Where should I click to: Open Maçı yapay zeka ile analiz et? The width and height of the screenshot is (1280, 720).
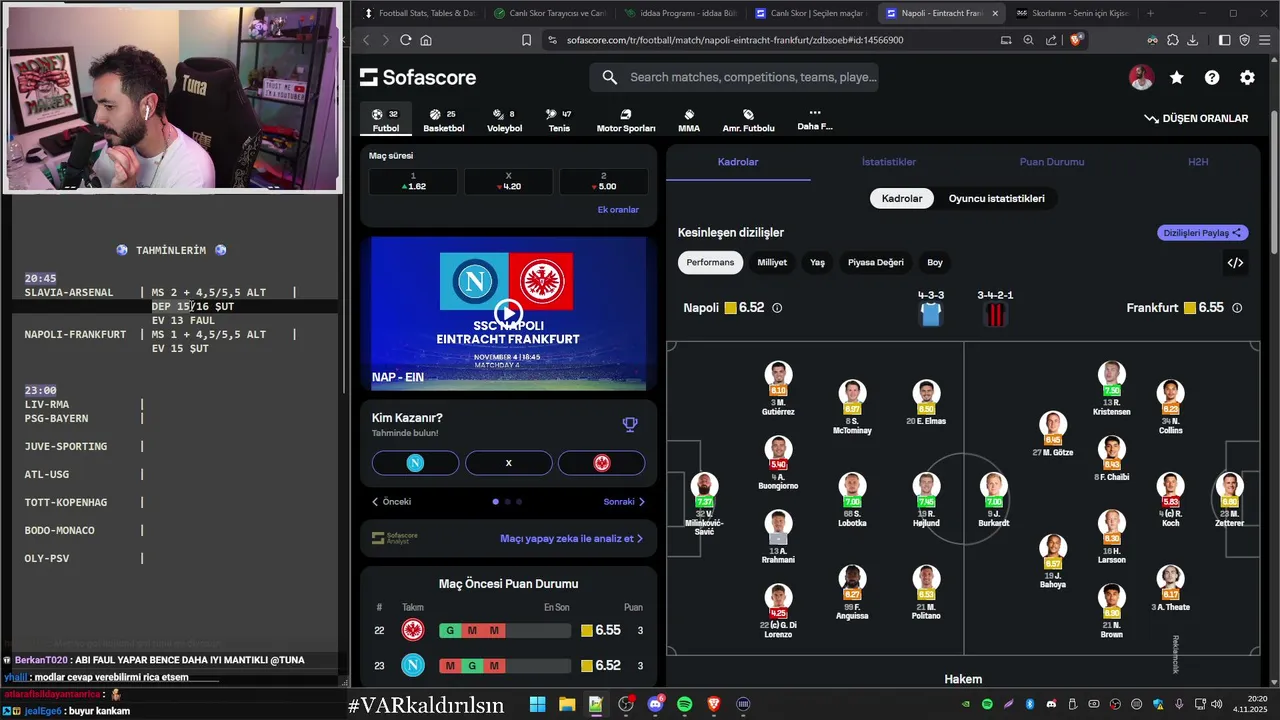point(571,538)
